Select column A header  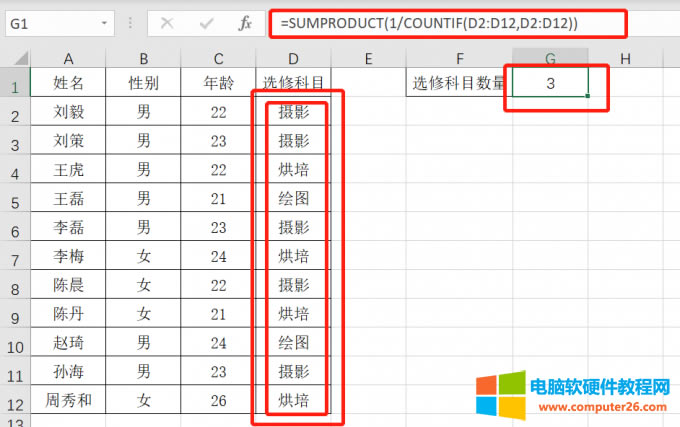(68, 59)
